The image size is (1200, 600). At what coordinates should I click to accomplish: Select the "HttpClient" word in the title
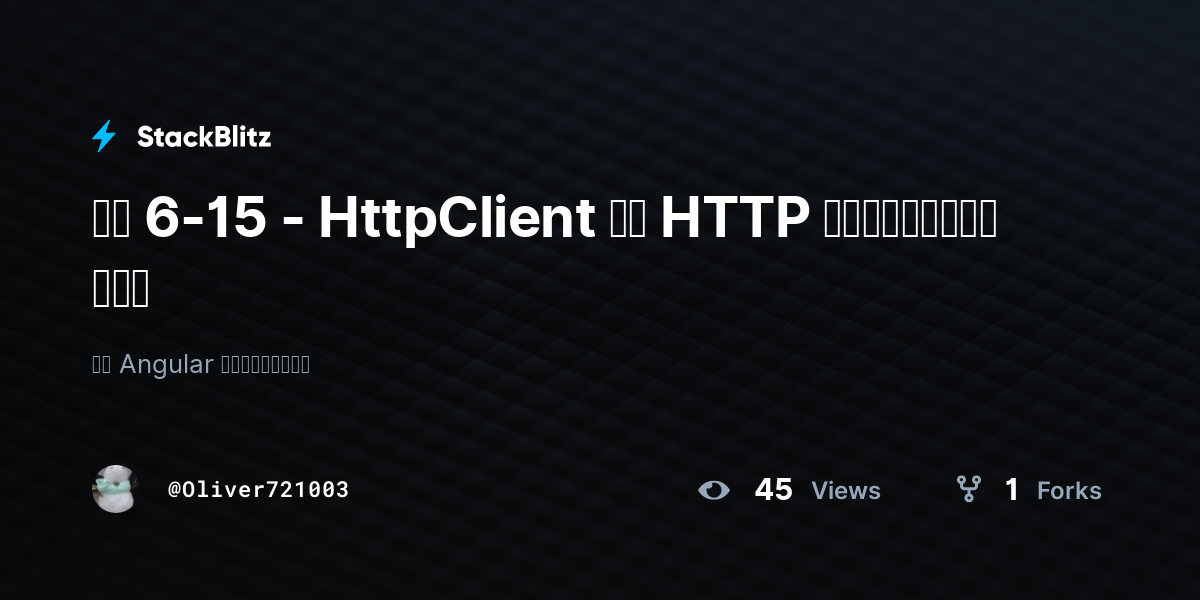point(457,220)
